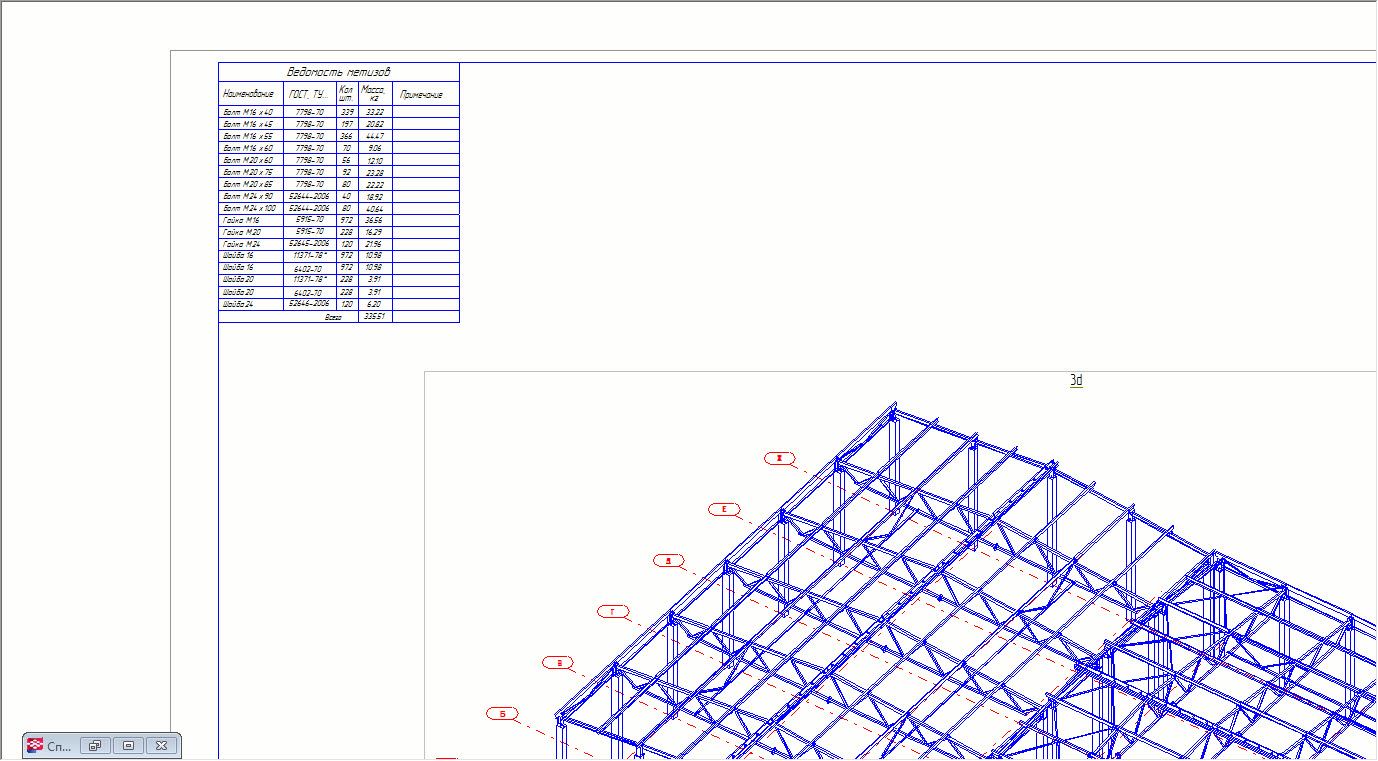Select the red axis marker В
This screenshot has width=1378, height=761.
(x=559, y=663)
